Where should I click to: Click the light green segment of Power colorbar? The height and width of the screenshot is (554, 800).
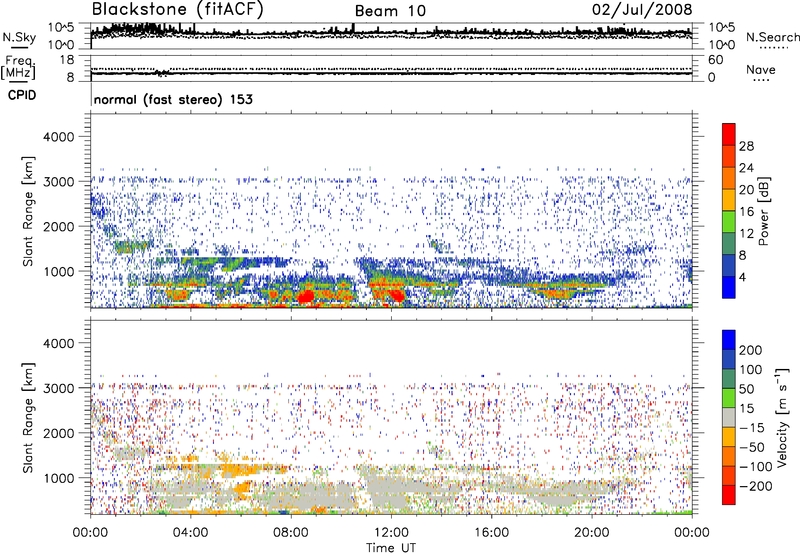tap(729, 222)
